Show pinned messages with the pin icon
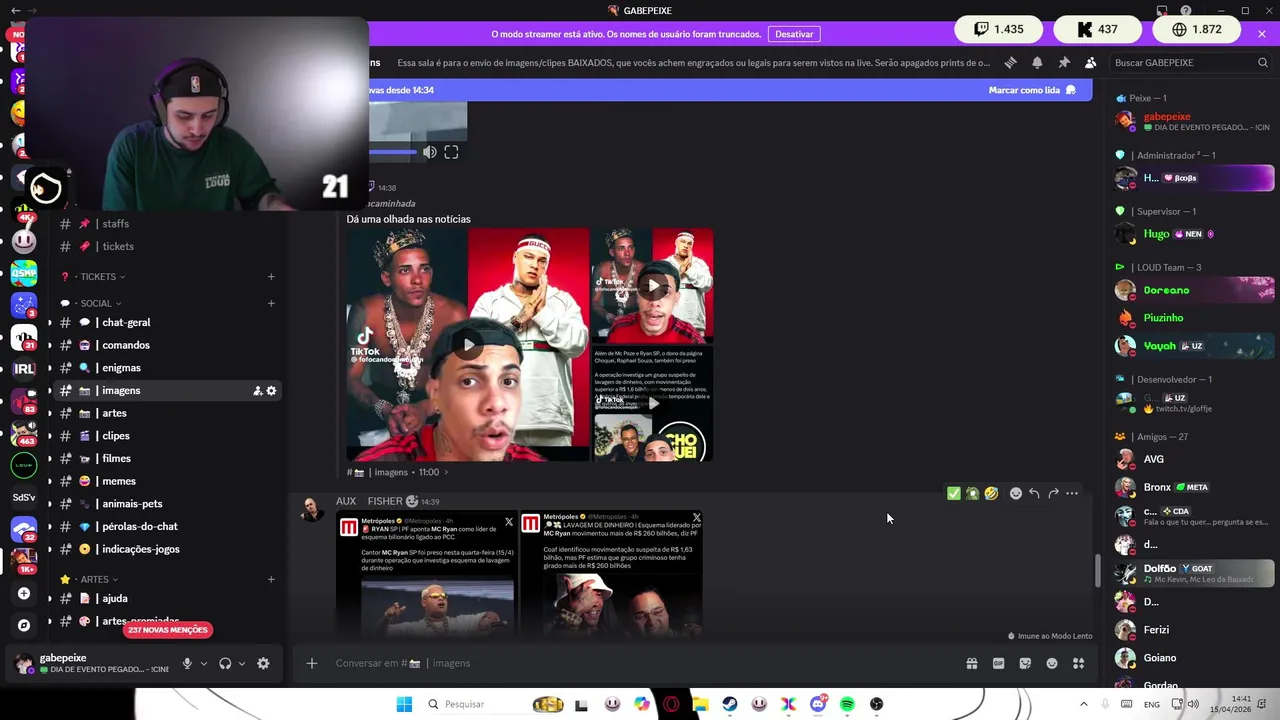The height and width of the screenshot is (720, 1280). 1064,62
